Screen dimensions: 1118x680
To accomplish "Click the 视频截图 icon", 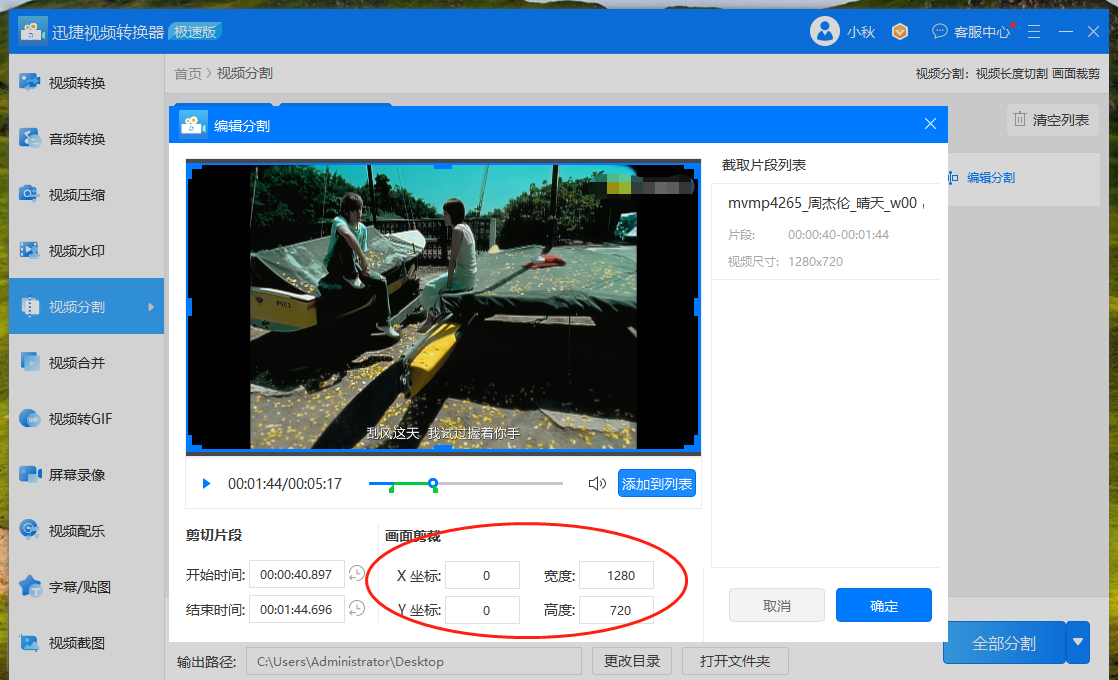I will 29,642.
